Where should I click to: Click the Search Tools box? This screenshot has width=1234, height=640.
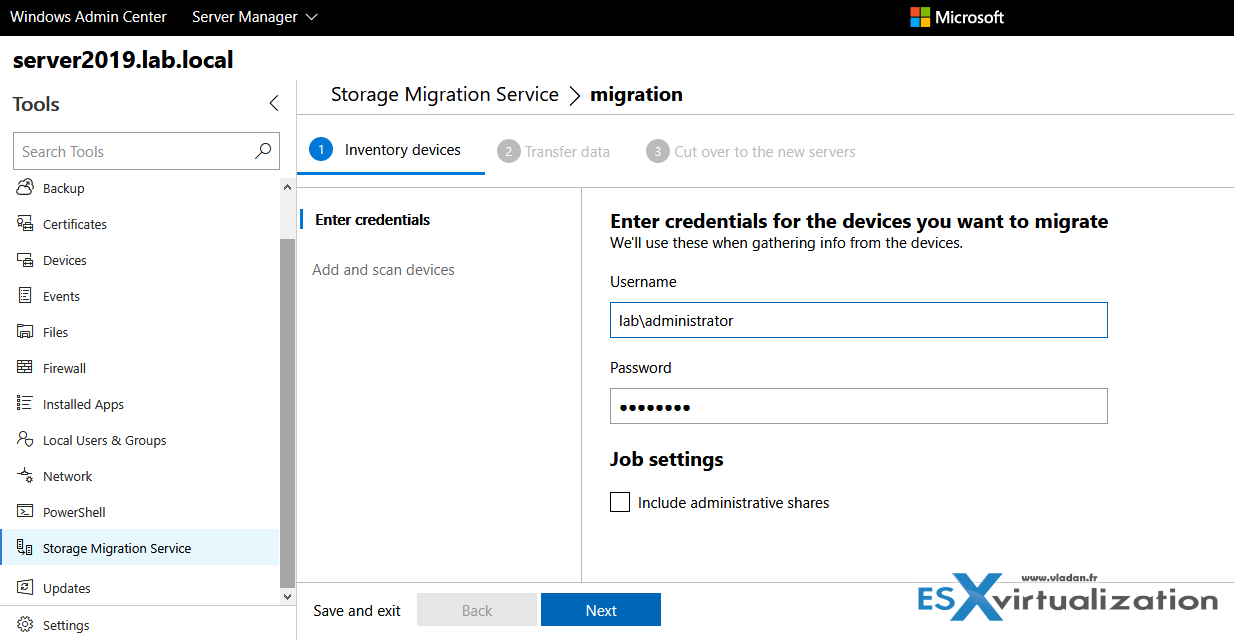pyautogui.click(x=146, y=151)
